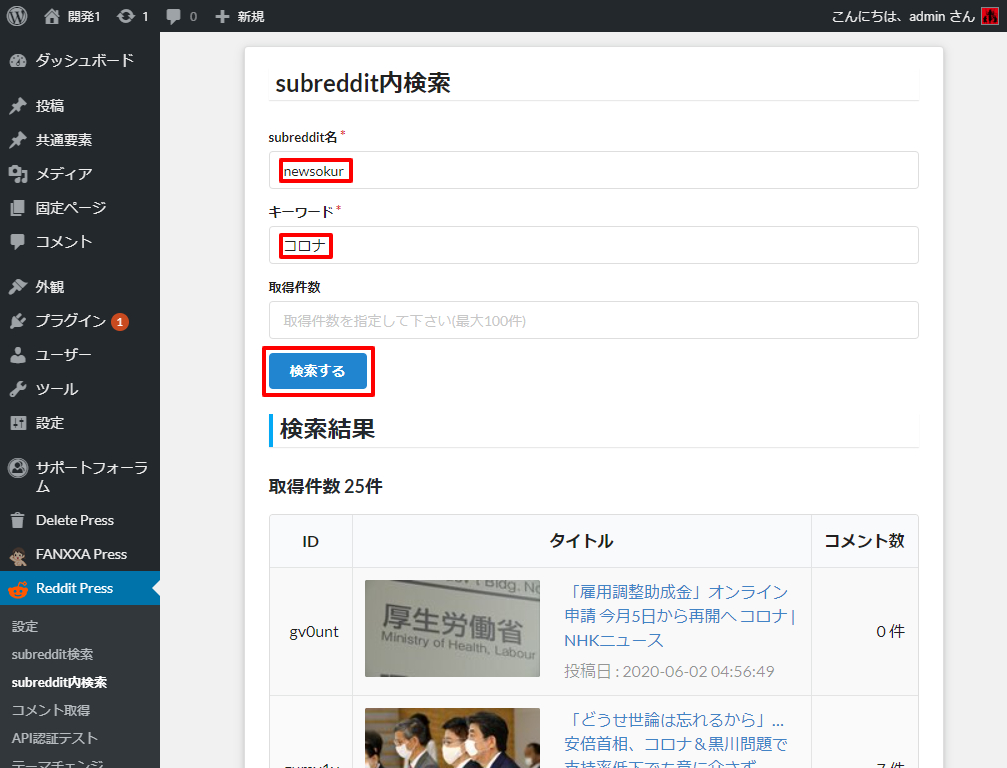Click the support forum person icon

click(x=18, y=468)
